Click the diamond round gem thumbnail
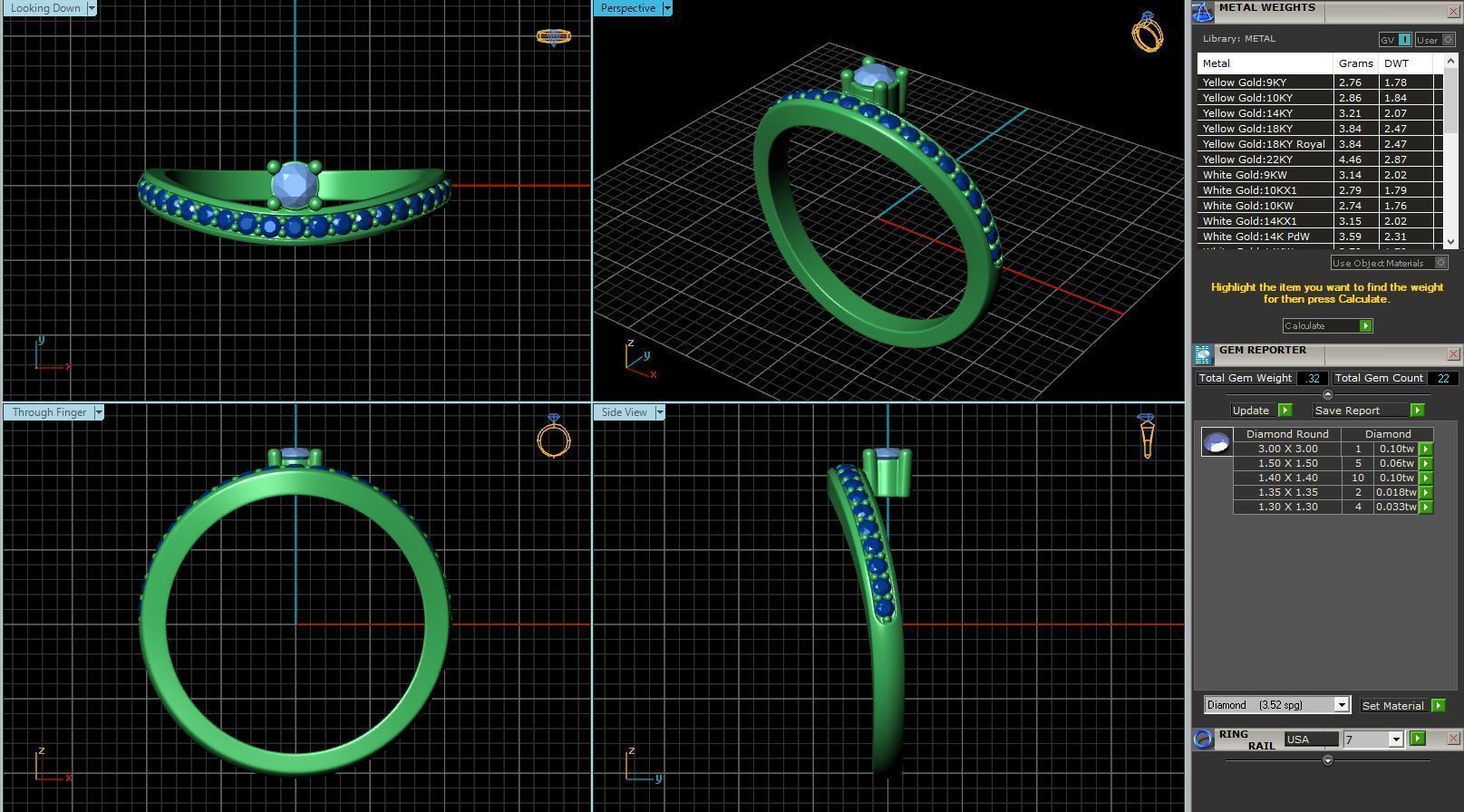 click(x=1217, y=442)
